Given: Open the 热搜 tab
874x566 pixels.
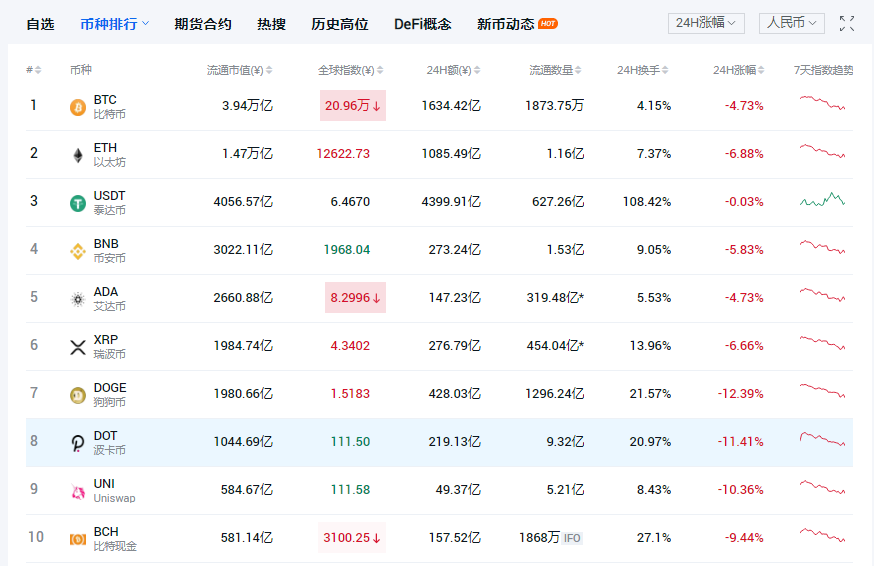Looking at the screenshot, I should (x=271, y=24).
